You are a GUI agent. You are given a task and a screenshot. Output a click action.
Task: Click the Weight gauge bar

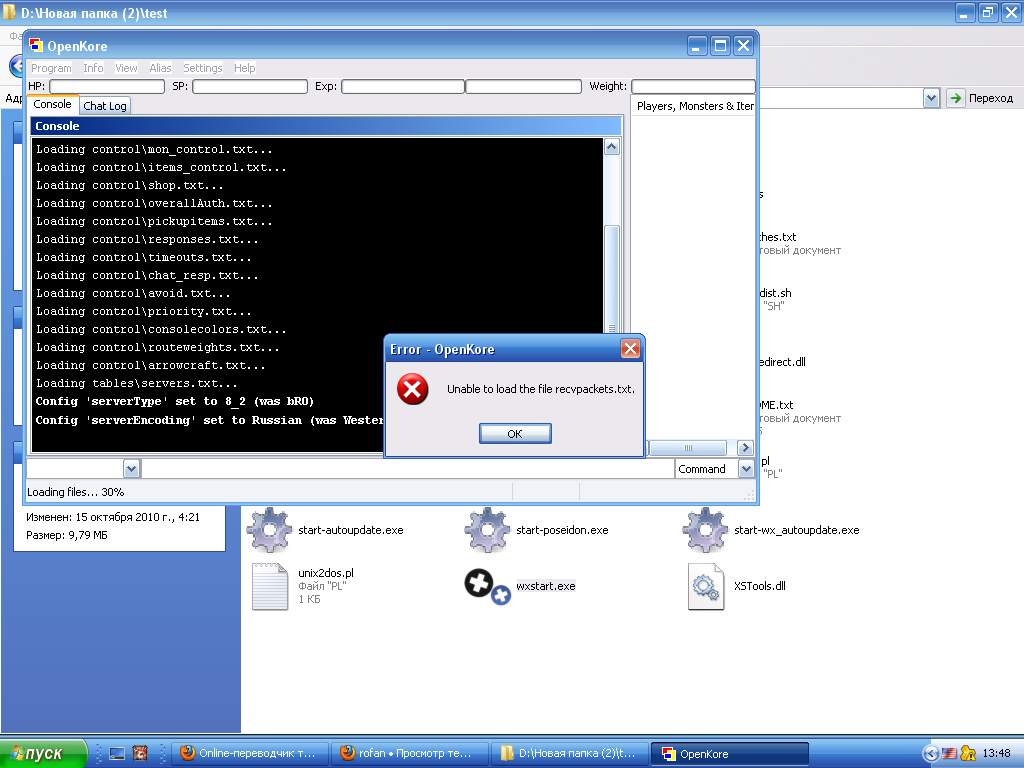click(x=693, y=86)
